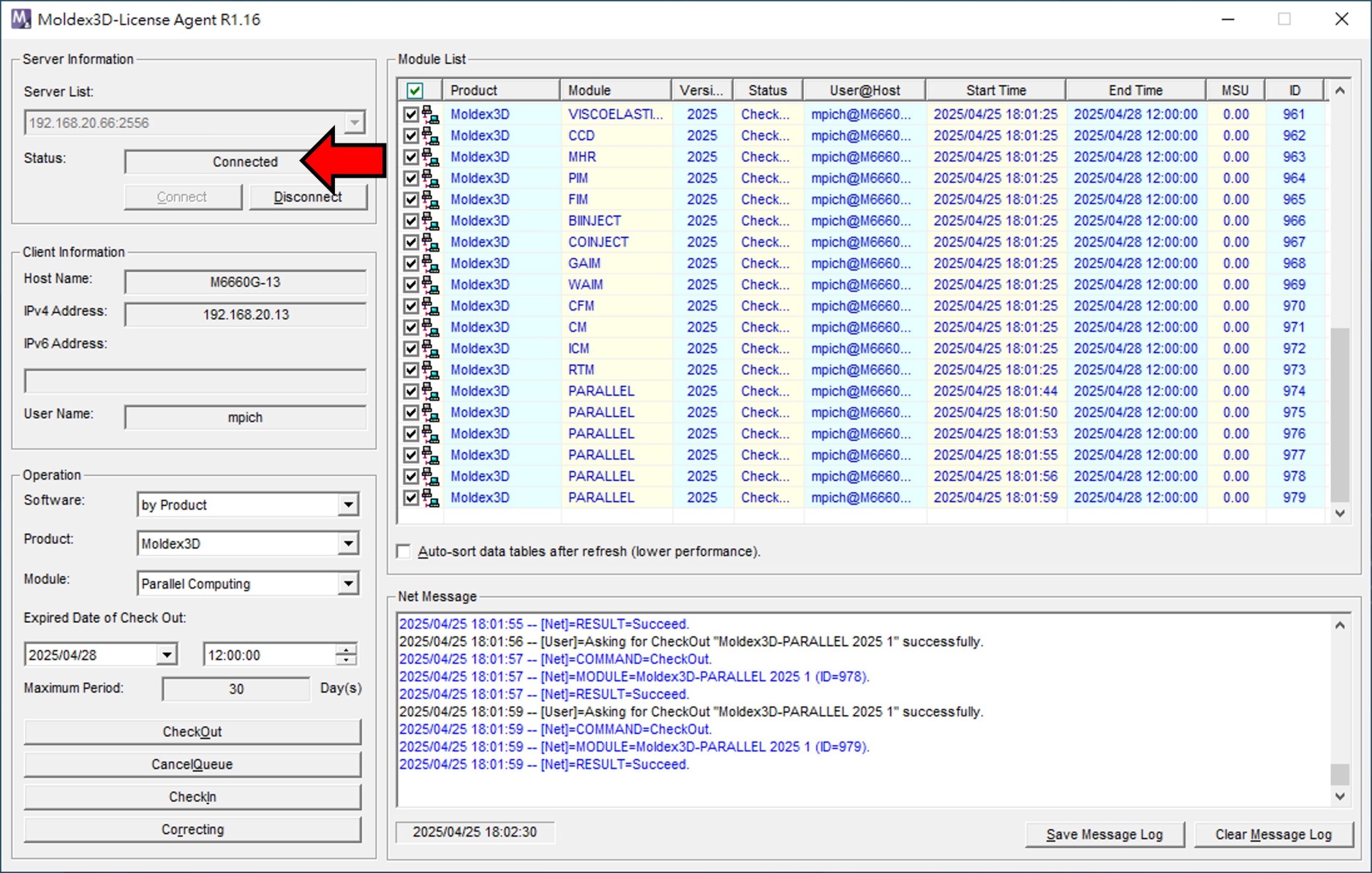
Task: Click the CheckIn button
Action: tap(192, 797)
